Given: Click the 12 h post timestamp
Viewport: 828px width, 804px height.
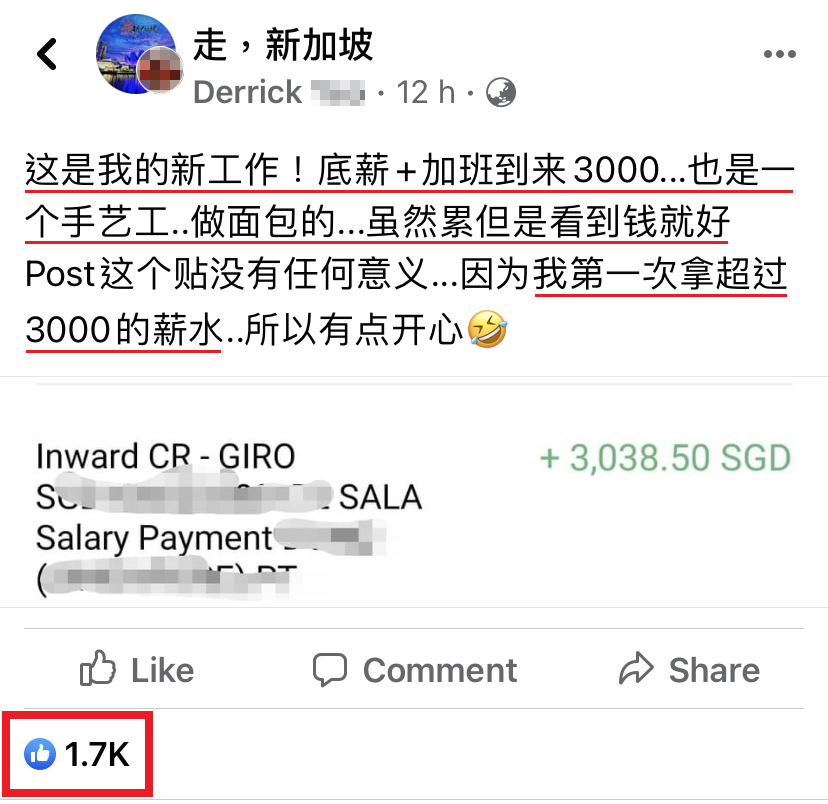Looking at the screenshot, I should (426, 92).
